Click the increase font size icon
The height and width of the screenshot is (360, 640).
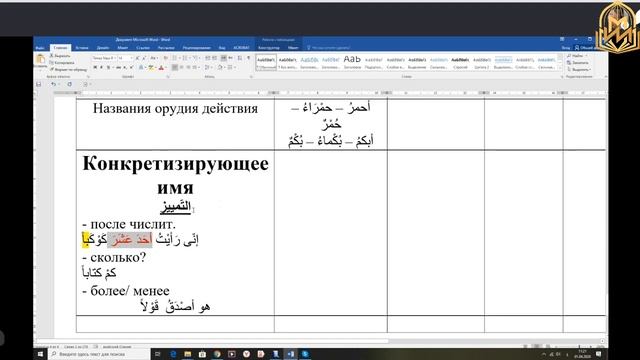pyautogui.click(x=137, y=58)
